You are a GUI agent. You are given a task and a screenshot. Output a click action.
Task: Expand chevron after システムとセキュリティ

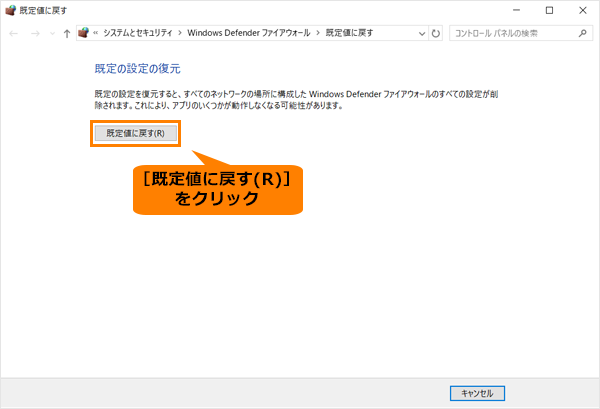(x=180, y=33)
